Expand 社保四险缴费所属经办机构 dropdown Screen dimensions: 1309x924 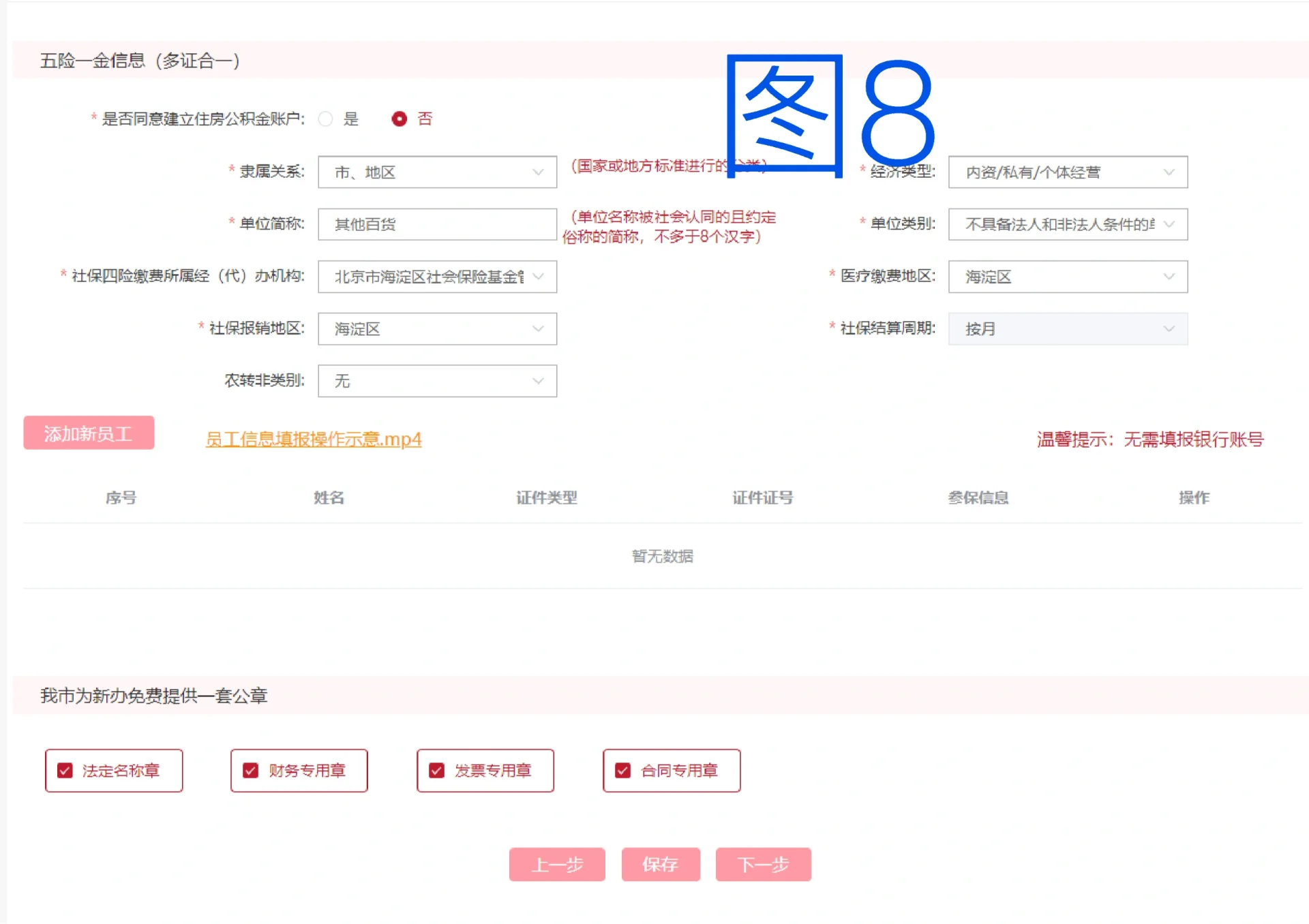[x=437, y=277]
